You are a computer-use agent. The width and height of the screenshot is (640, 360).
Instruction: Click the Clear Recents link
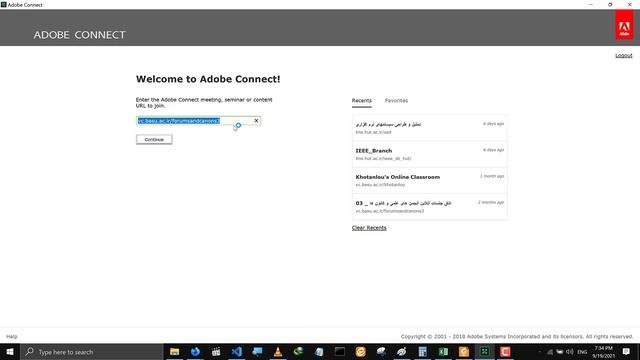click(x=369, y=228)
